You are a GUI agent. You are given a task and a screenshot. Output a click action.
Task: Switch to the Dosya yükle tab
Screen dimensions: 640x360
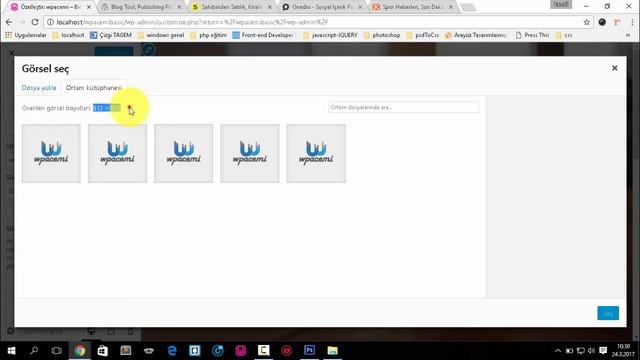[x=39, y=88]
